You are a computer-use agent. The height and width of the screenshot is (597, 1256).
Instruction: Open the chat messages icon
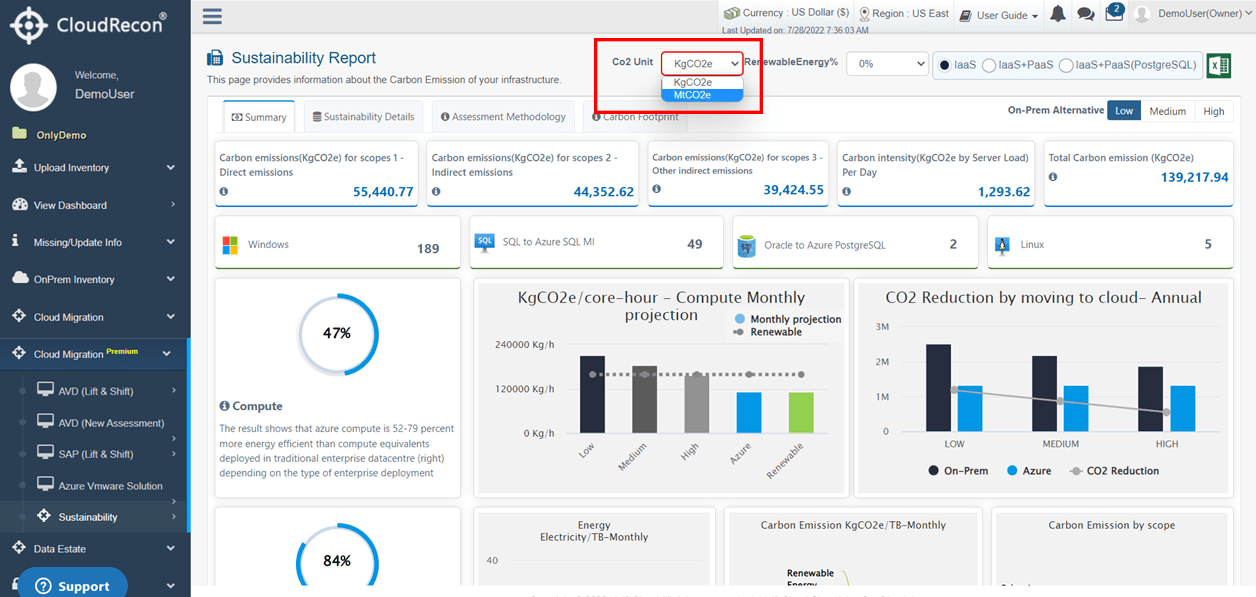(x=1085, y=14)
